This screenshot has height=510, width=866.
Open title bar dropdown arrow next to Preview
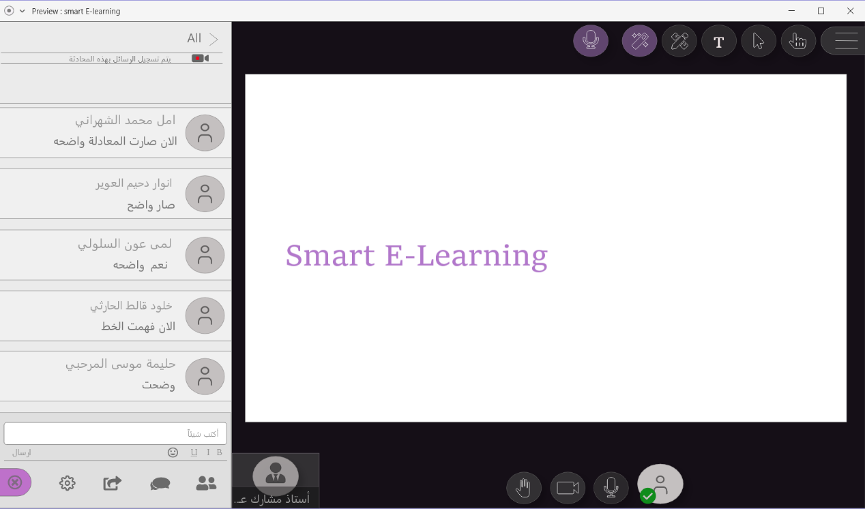(x=22, y=10)
